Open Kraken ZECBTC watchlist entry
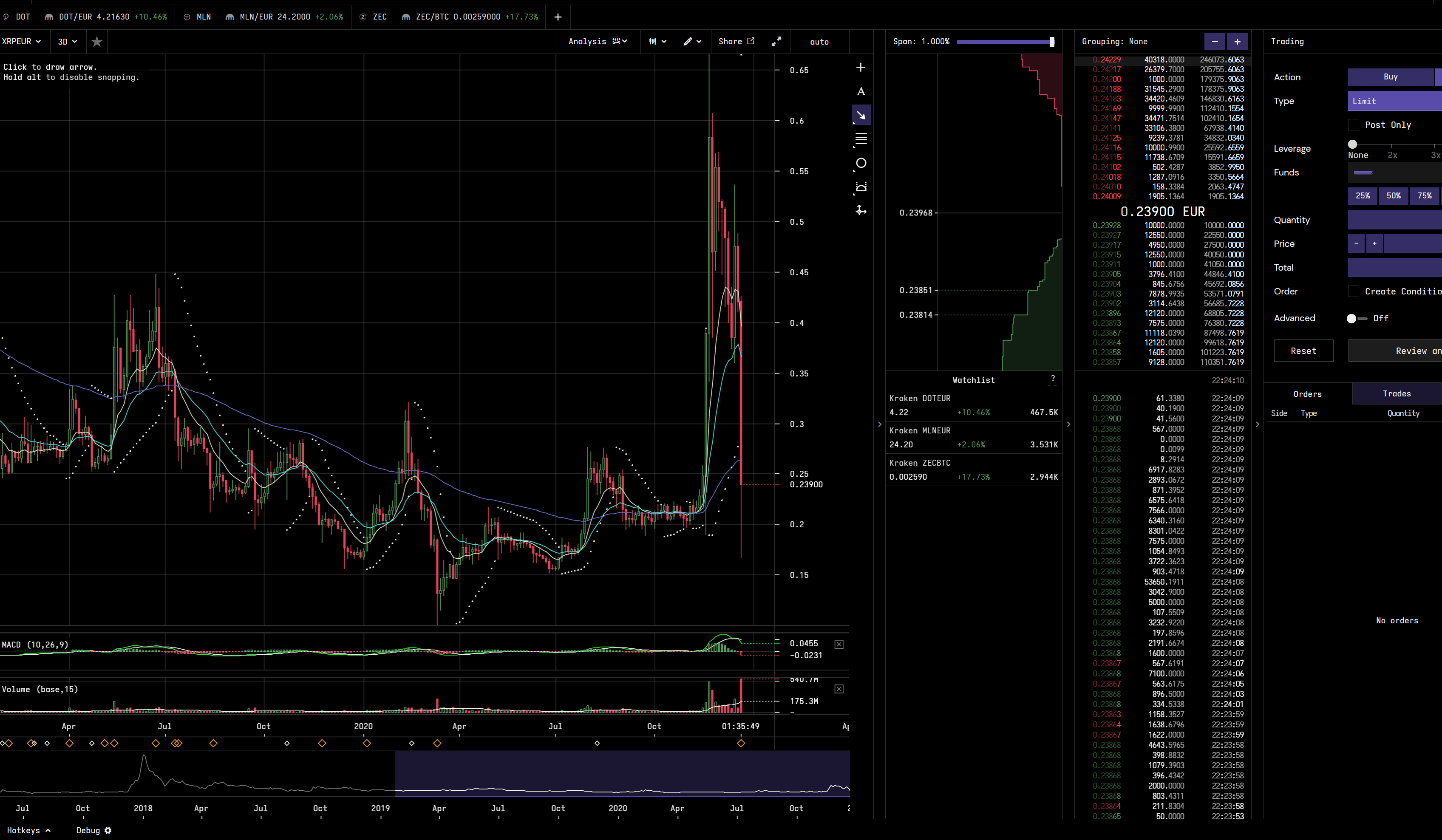The width and height of the screenshot is (1442, 840). tap(973, 470)
